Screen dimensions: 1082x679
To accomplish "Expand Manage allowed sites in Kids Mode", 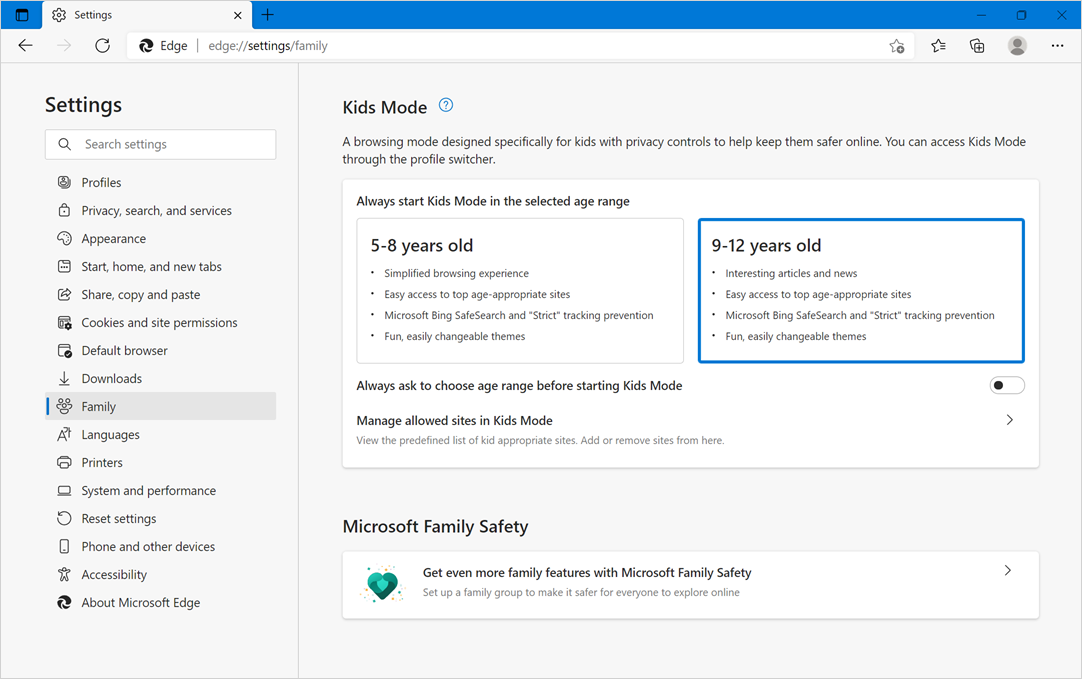I will (x=1009, y=420).
